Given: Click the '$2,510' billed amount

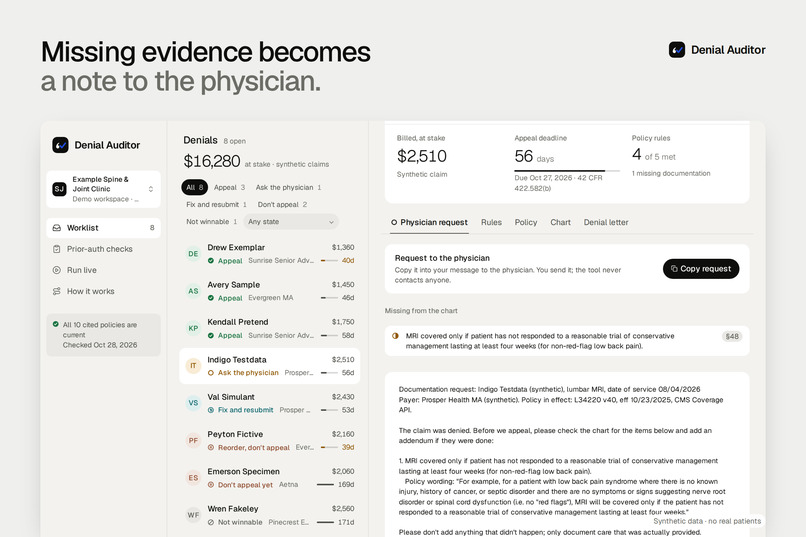Looking at the screenshot, I should [x=422, y=156].
